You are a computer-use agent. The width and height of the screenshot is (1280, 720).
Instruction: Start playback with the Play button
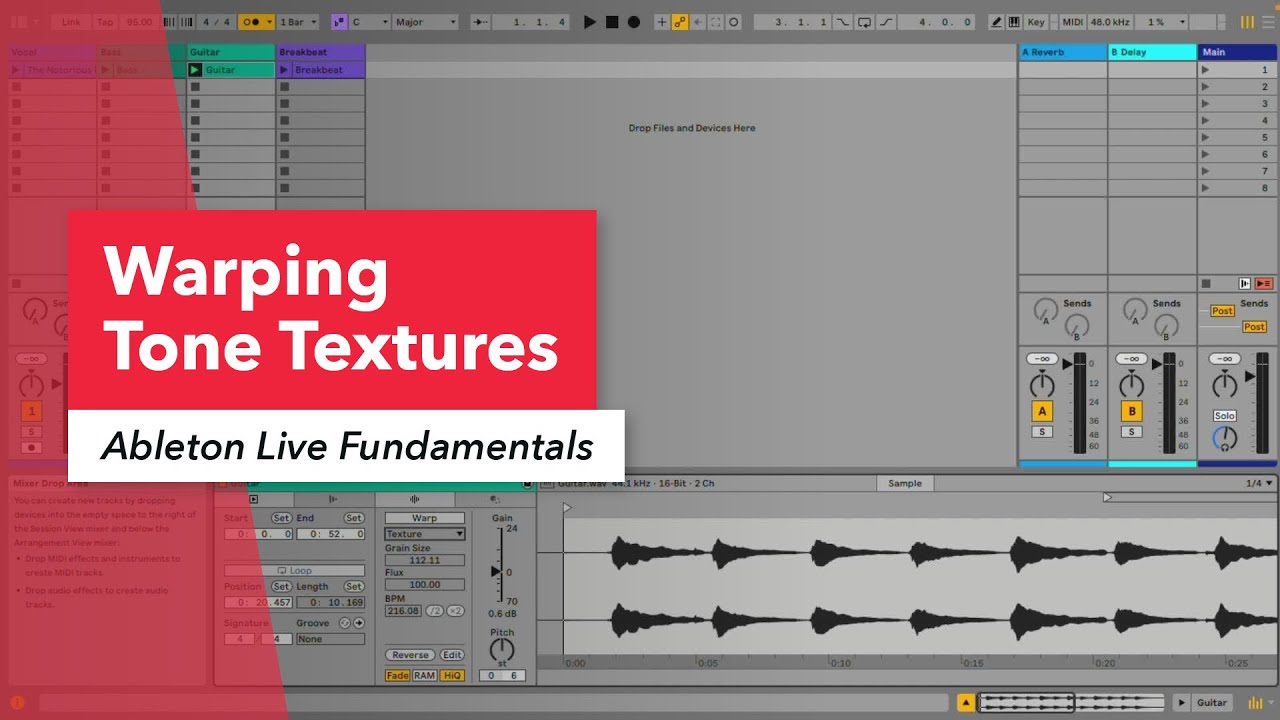(x=590, y=22)
